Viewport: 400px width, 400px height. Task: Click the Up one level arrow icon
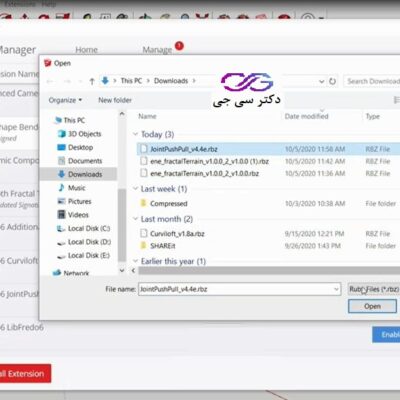92,81
